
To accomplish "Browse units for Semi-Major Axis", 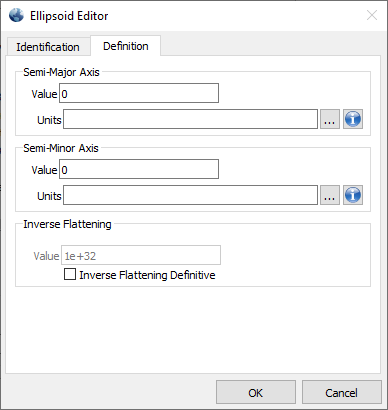I will pyautogui.click(x=330, y=119).
